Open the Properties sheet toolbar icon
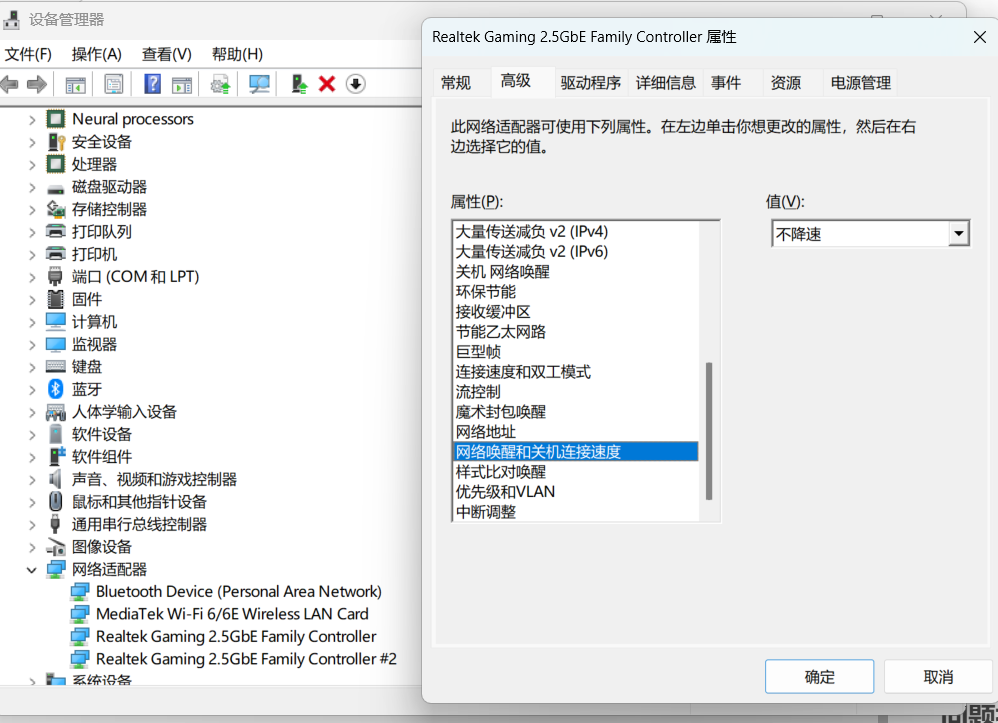Viewport: 998px width, 723px height. click(x=113, y=84)
